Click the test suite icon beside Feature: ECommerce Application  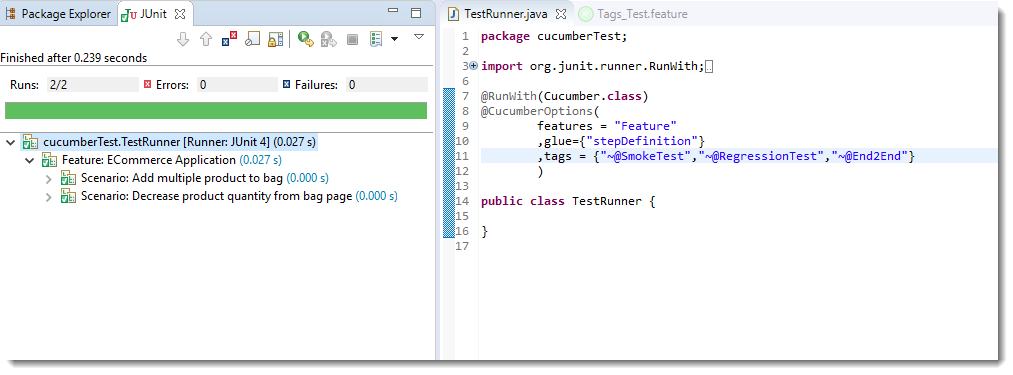tap(49, 160)
